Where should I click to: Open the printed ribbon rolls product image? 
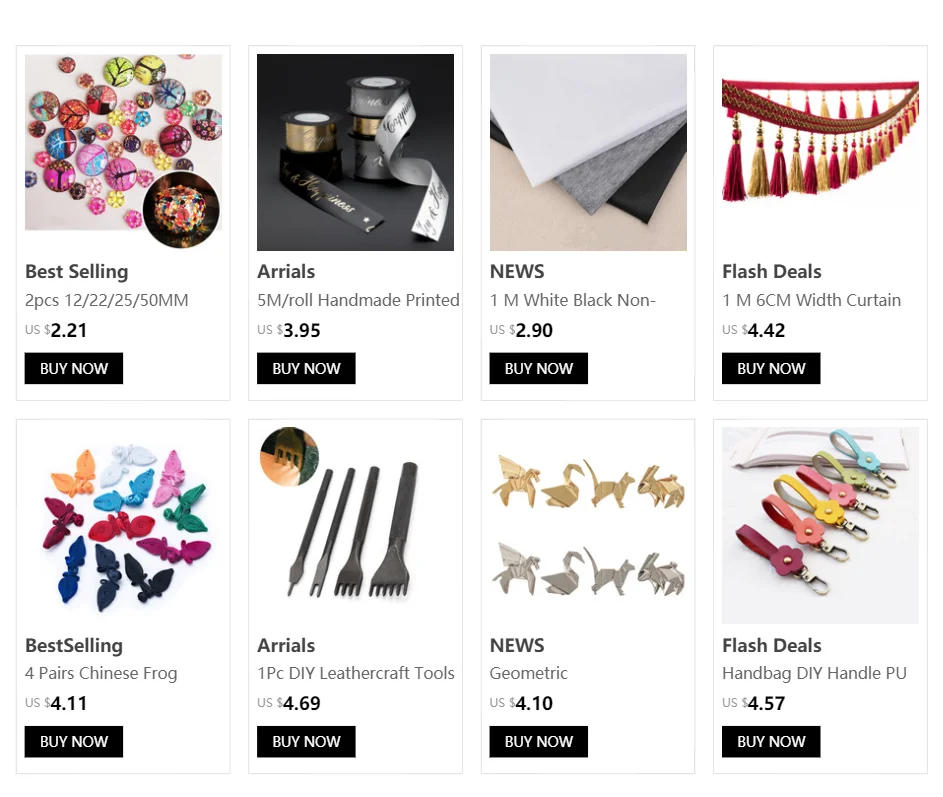355,152
